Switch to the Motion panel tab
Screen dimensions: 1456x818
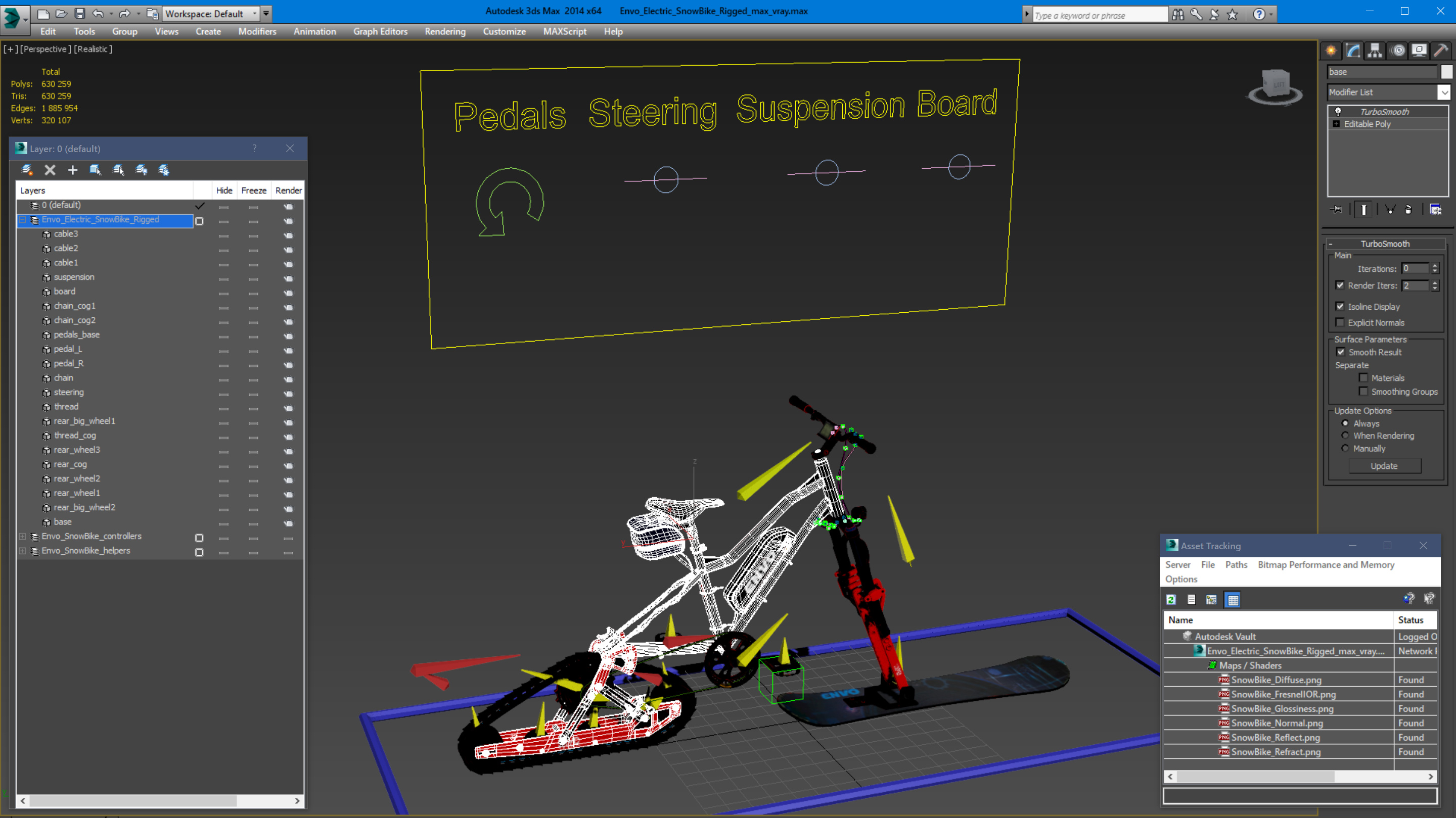click(x=1398, y=51)
